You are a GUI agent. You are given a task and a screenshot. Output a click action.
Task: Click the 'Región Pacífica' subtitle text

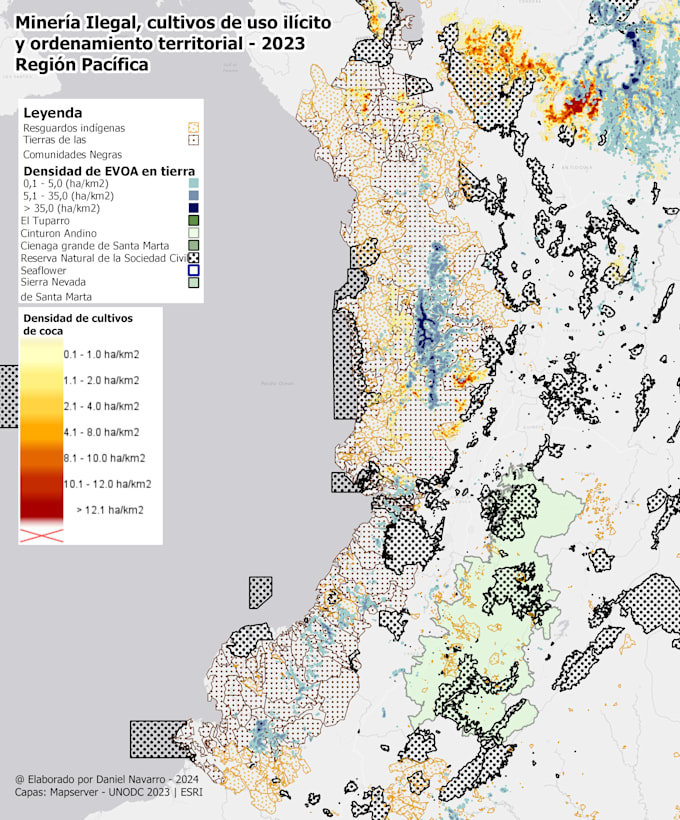point(82,64)
